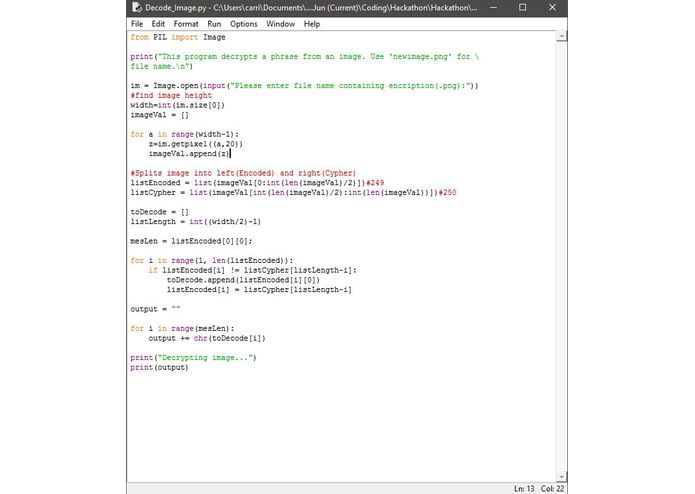
Task: Open the Edit menu
Action: (158, 24)
